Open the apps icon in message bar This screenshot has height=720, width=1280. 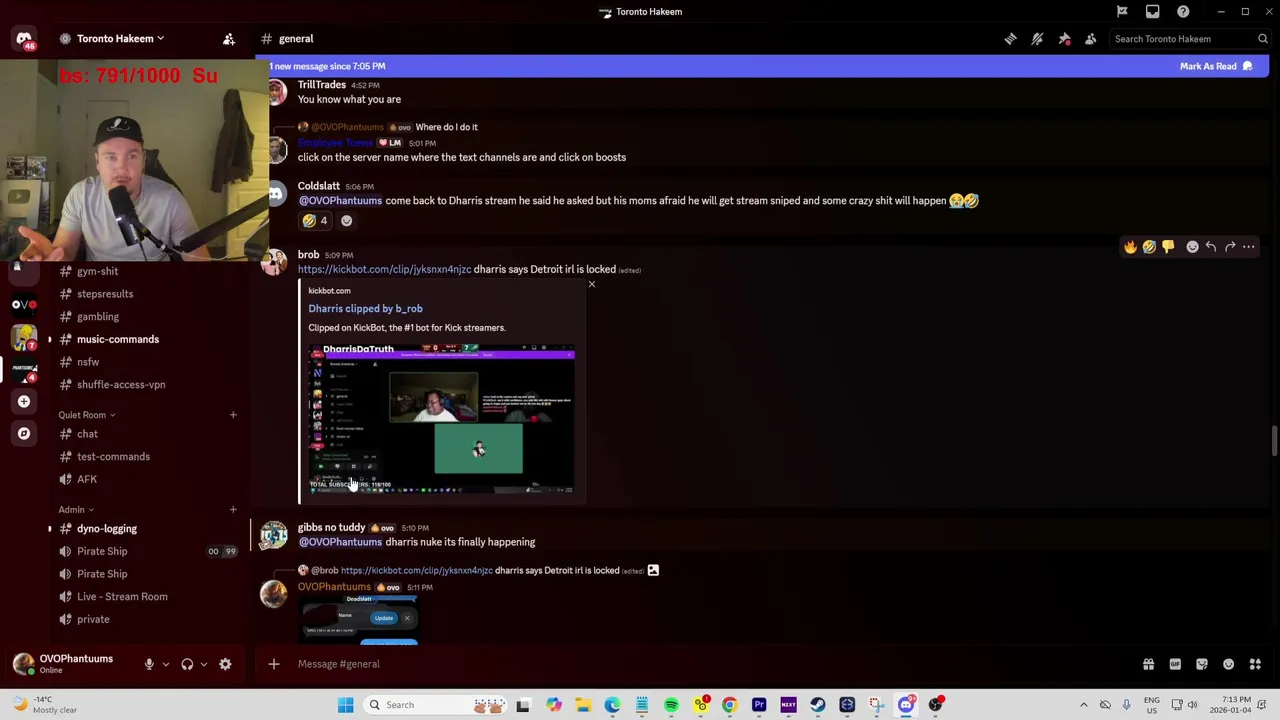tap(1255, 664)
